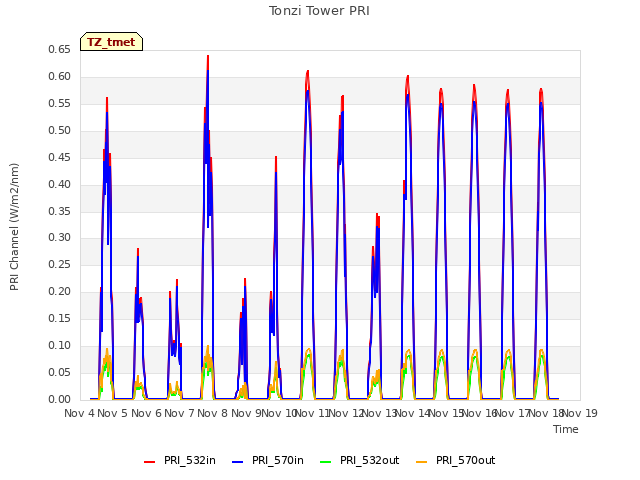Click the 0.10 y-axis tick label
The height and width of the screenshot is (480, 640).
[x=59, y=345]
